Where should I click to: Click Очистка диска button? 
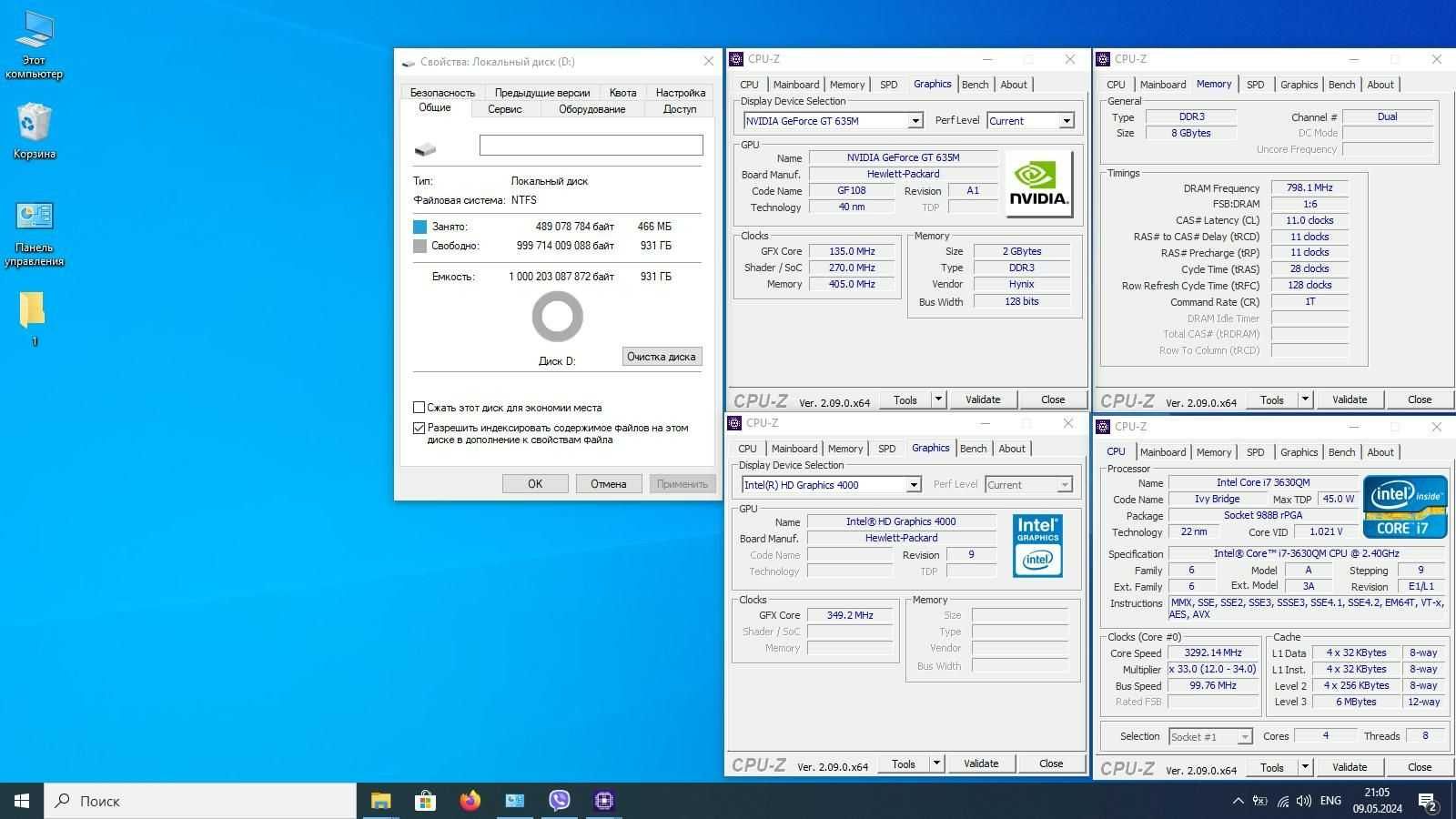coord(662,357)
